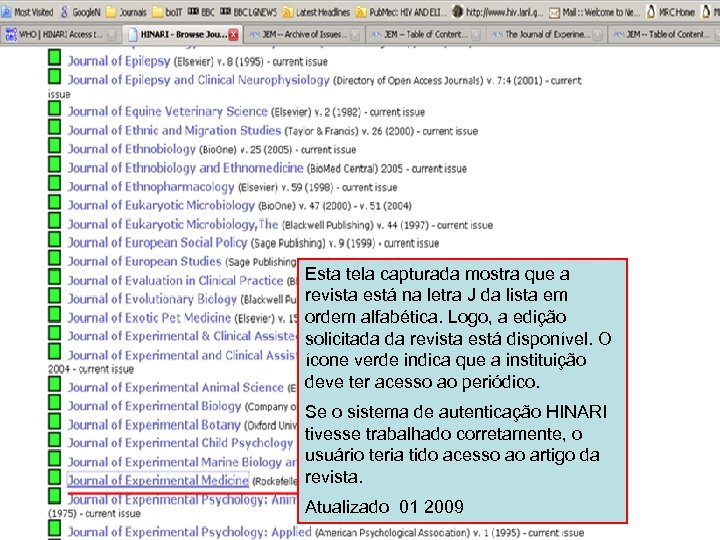This screenshot has height=540, width=720.
Task: Open Journal of Ethnic and Migration Studies link
Action: coord(174,131)
